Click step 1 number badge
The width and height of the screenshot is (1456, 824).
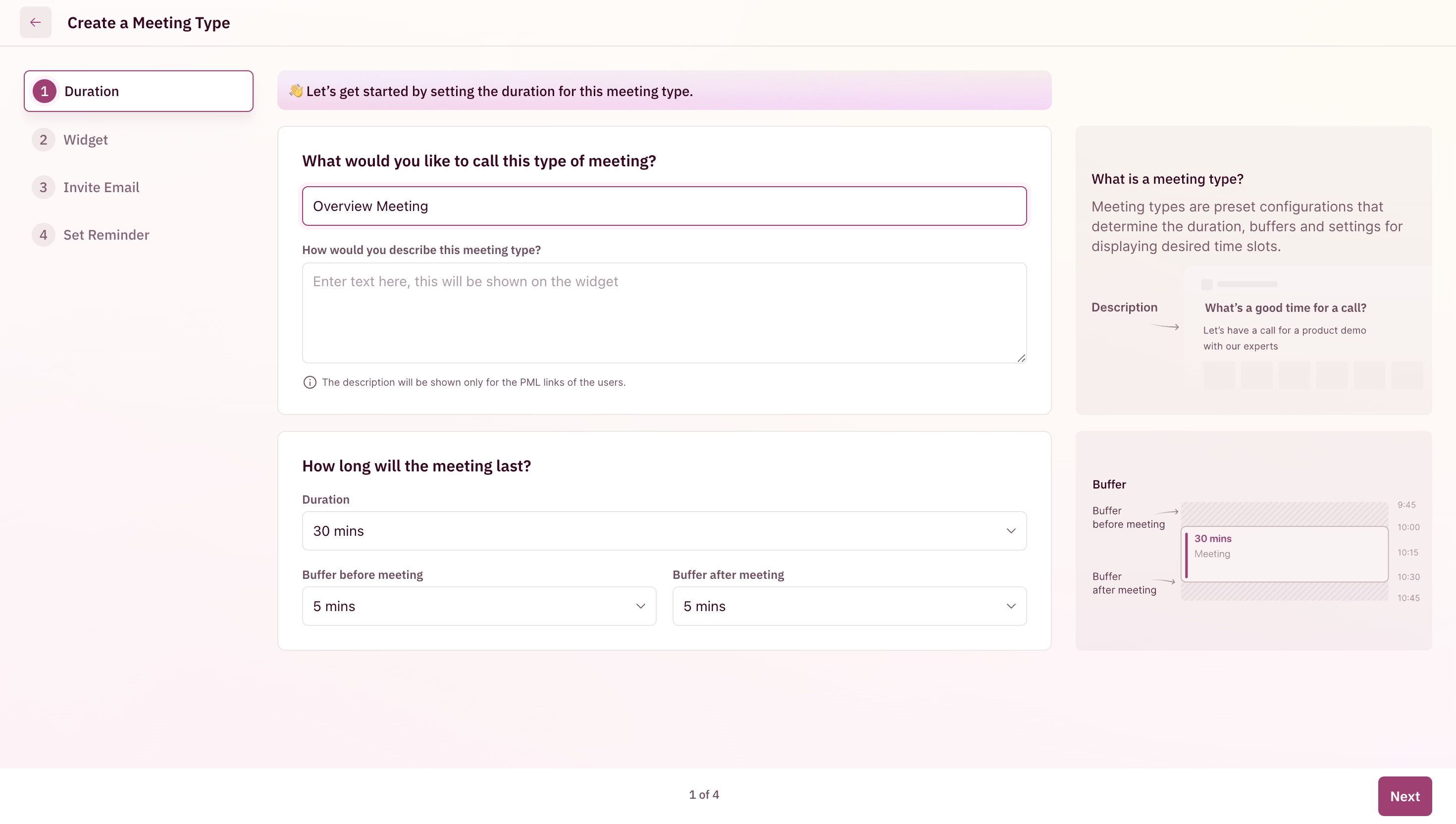[44, 91]
